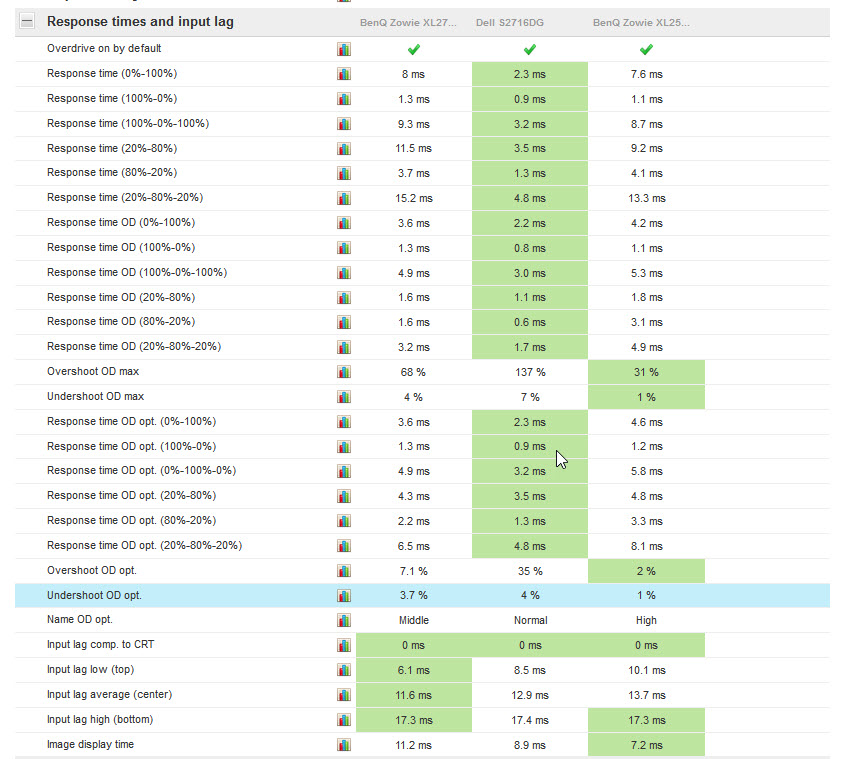
Task: Click the Middle OD opt. name value
Action: (x=414, y=621)
